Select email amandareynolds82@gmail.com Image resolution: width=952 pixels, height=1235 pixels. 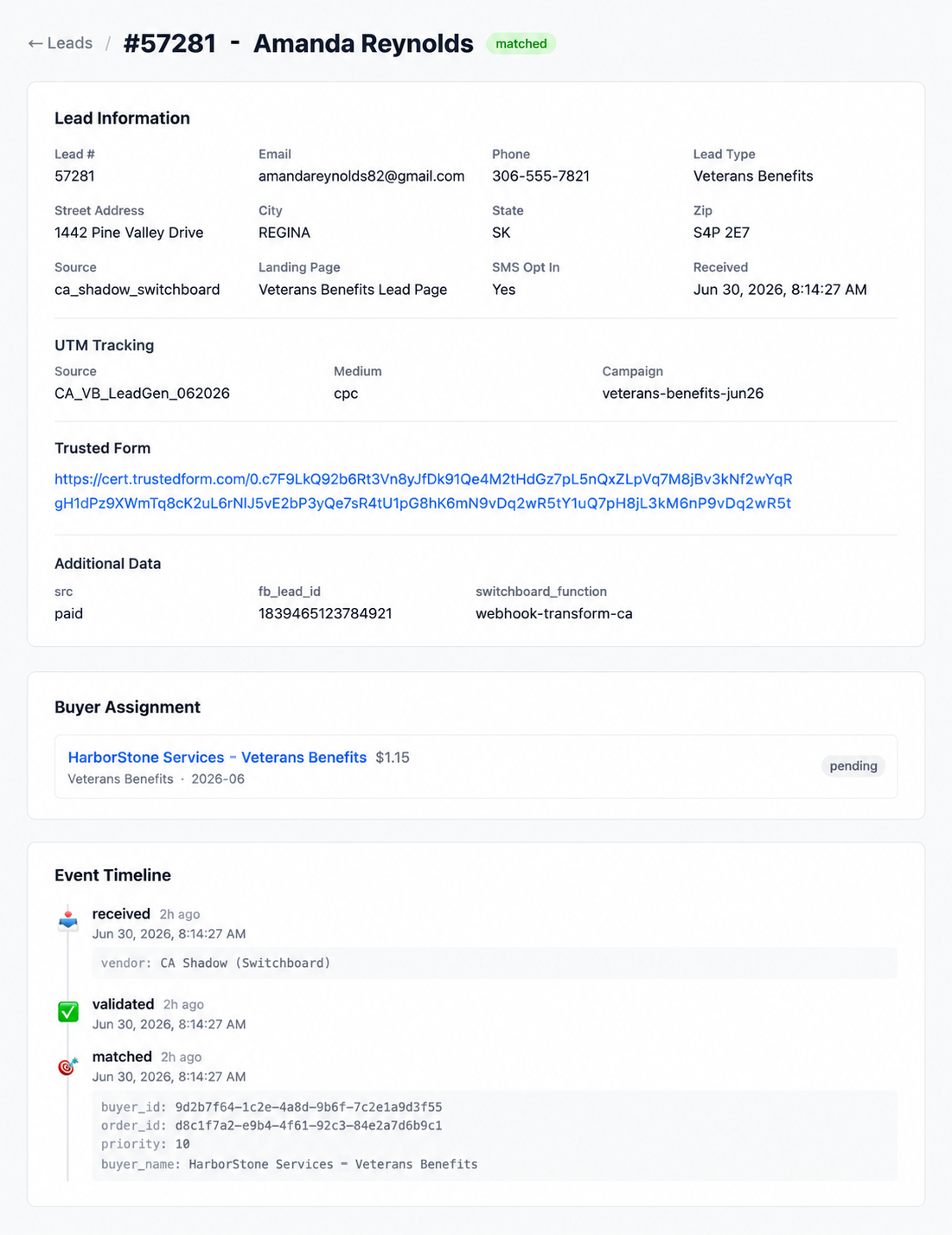(x=361, y=176)
